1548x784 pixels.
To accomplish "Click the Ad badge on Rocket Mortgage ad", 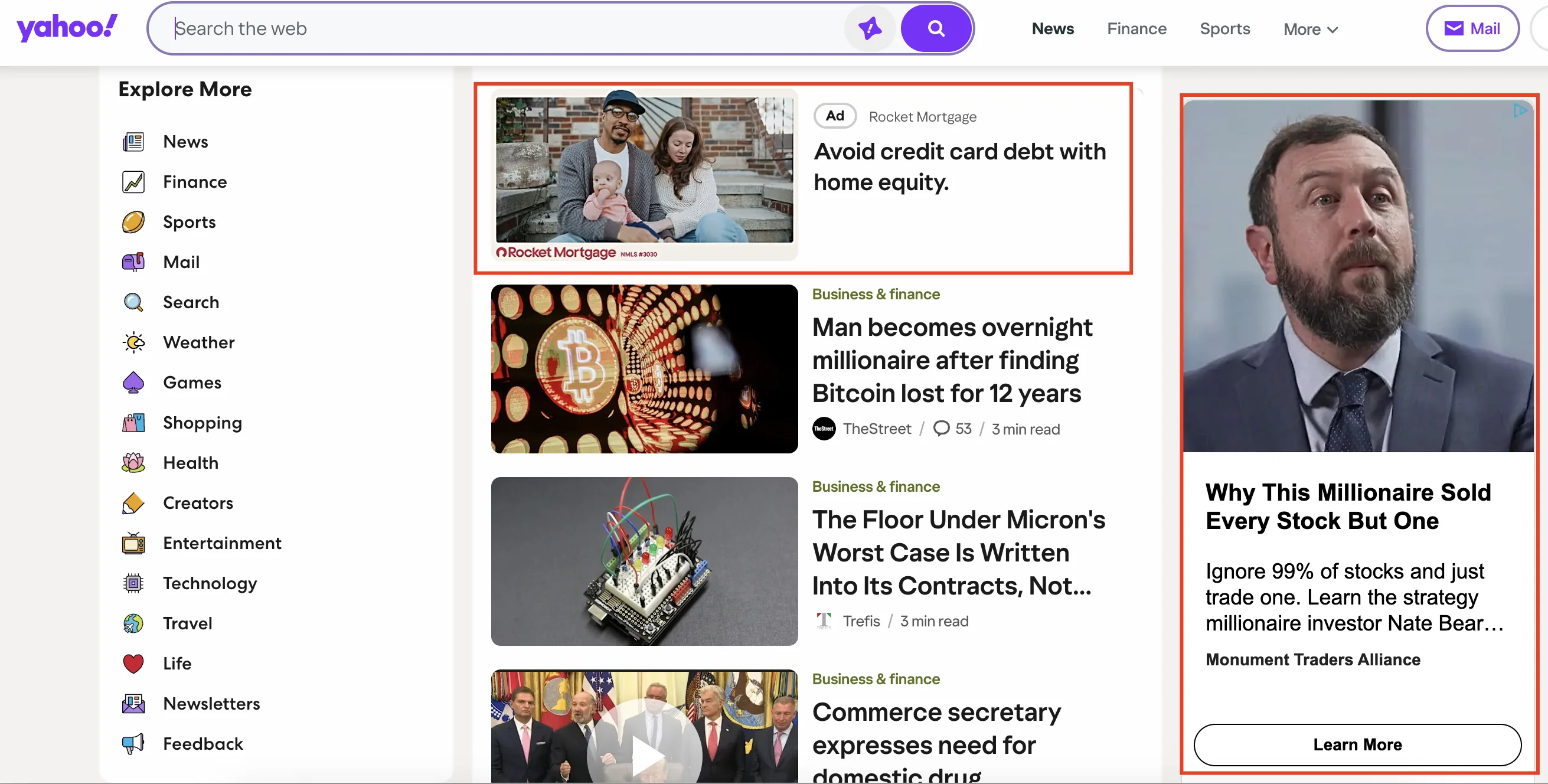I will pyautogui.click(x=835, y=116).
